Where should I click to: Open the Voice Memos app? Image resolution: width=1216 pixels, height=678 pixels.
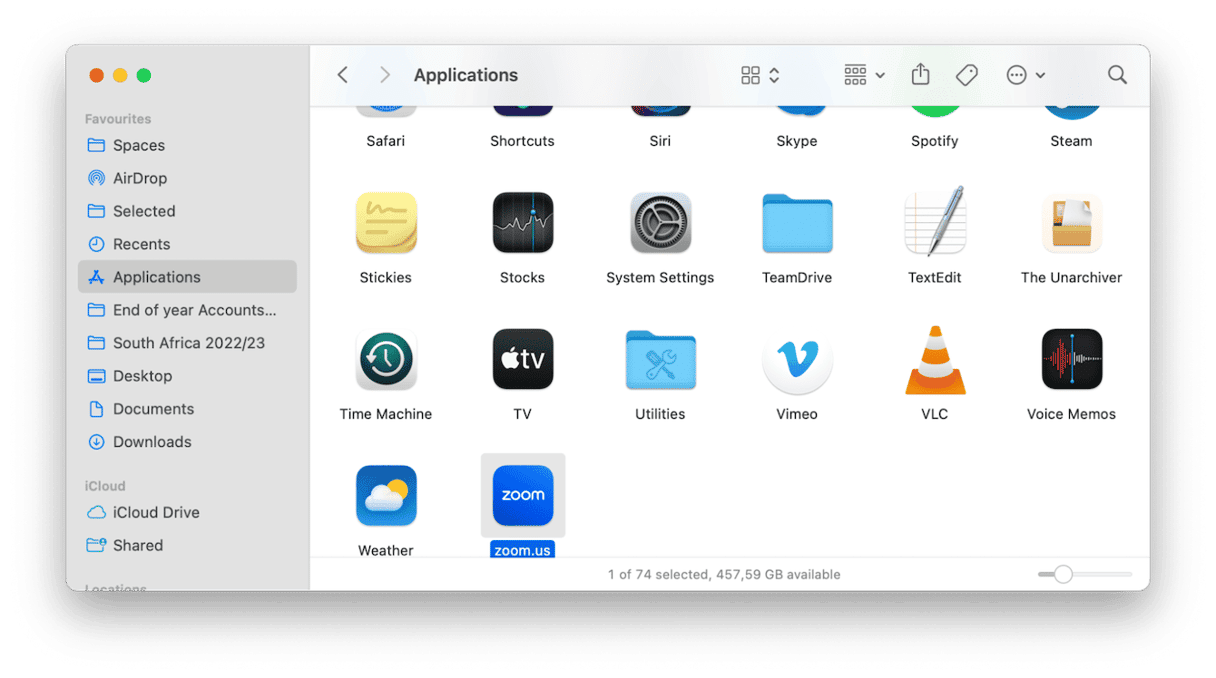pyautogui.click(x=1071, y=360)
